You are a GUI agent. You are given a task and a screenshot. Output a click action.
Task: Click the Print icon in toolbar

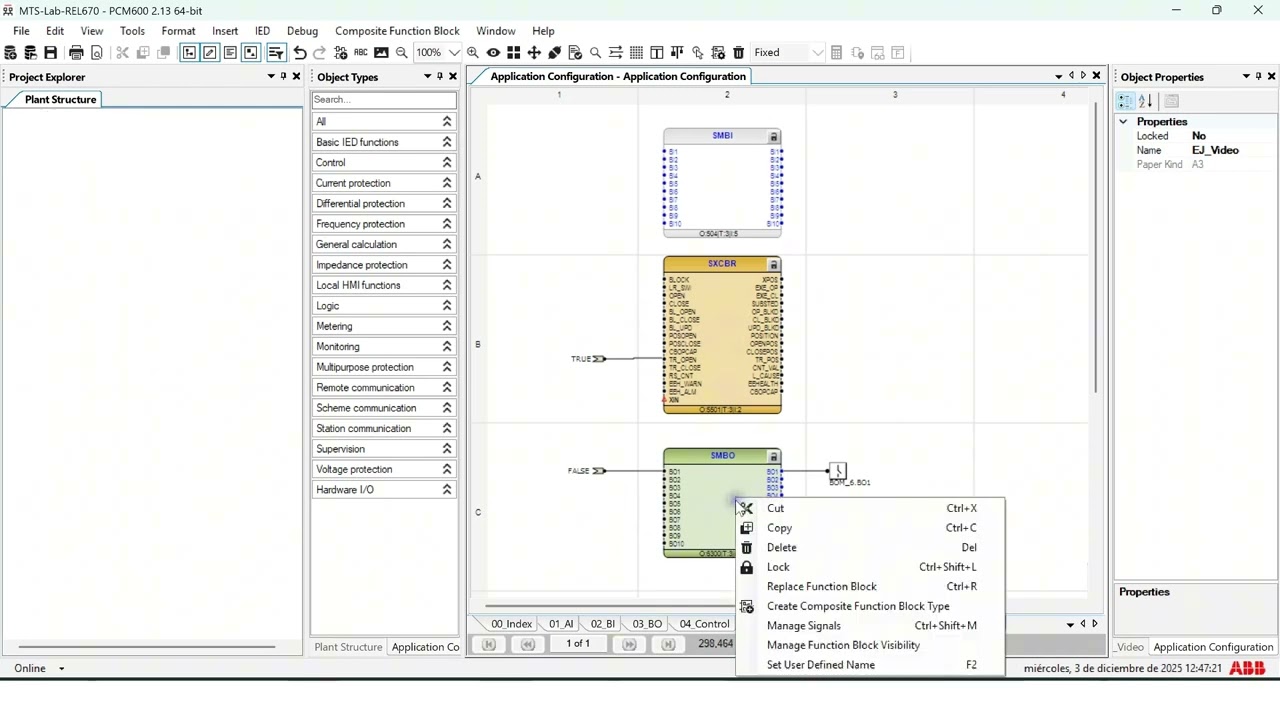point(76,53)
